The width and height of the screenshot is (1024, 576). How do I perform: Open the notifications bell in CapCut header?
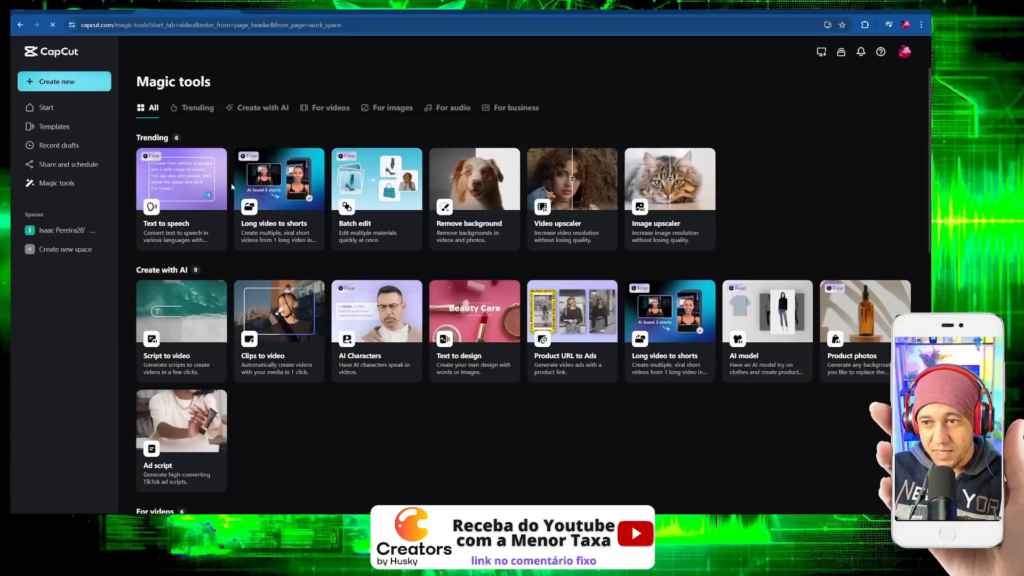[860, 52]
